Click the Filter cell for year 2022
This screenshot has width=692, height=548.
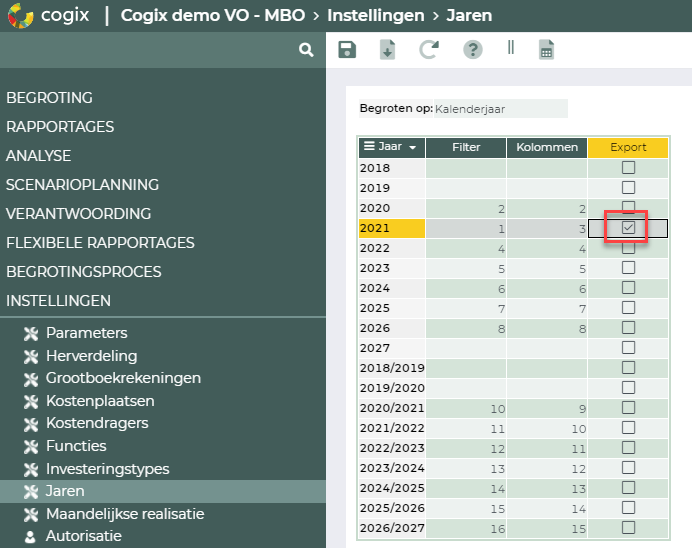[x=466, y=248]
